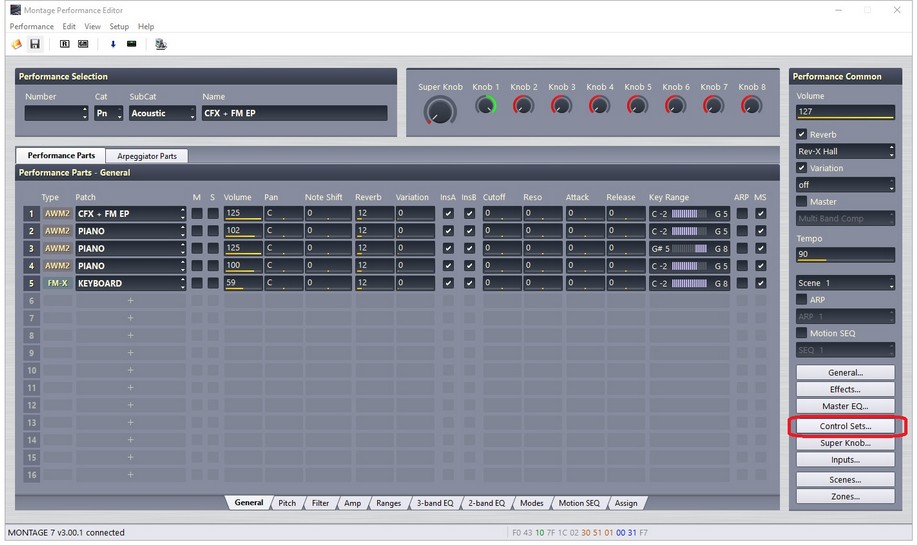Click the Control Sets... button
The image size is (917, 545).
tap(845, 426)
